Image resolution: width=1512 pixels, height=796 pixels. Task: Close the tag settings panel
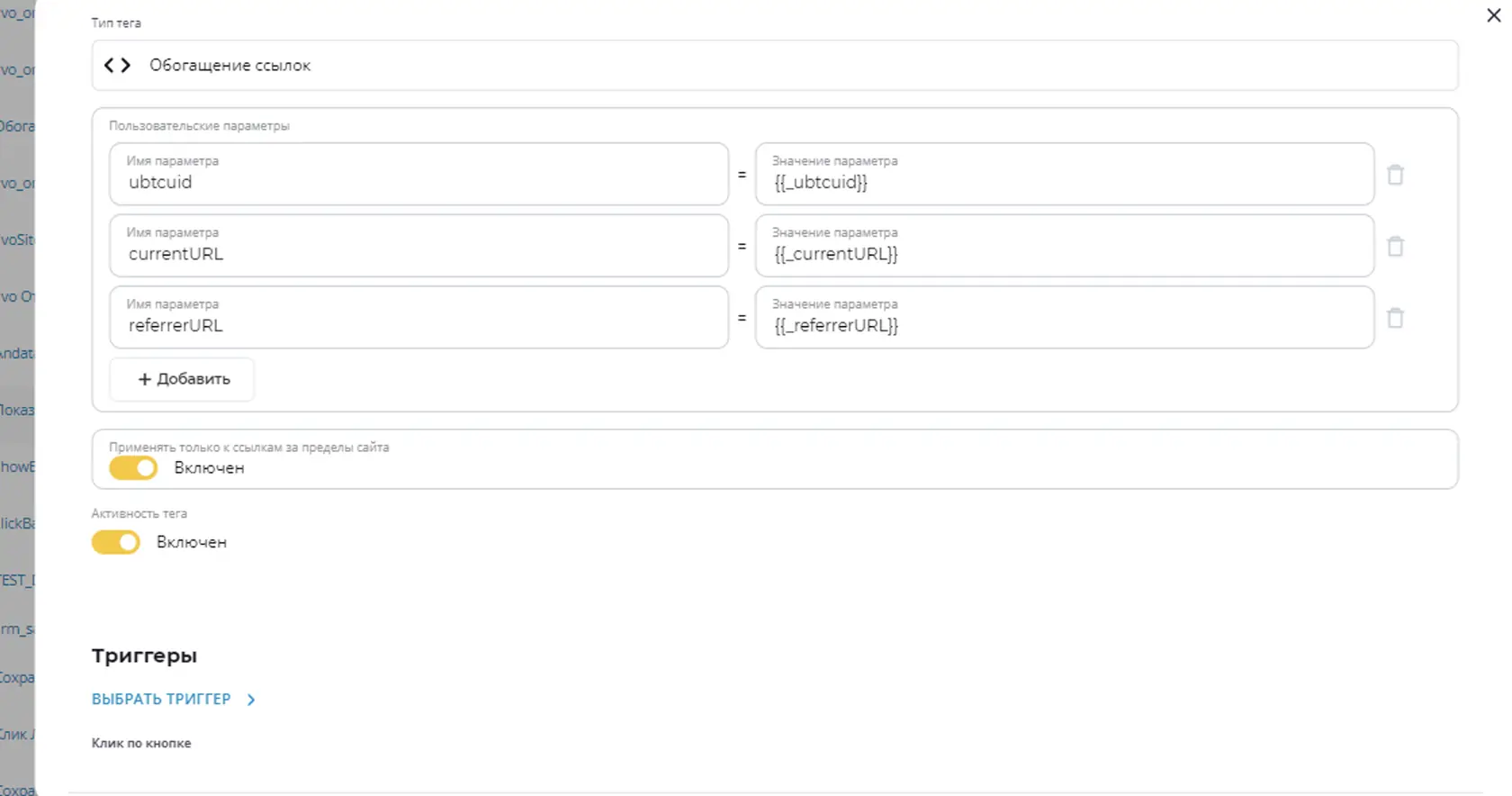point(1493,15)
